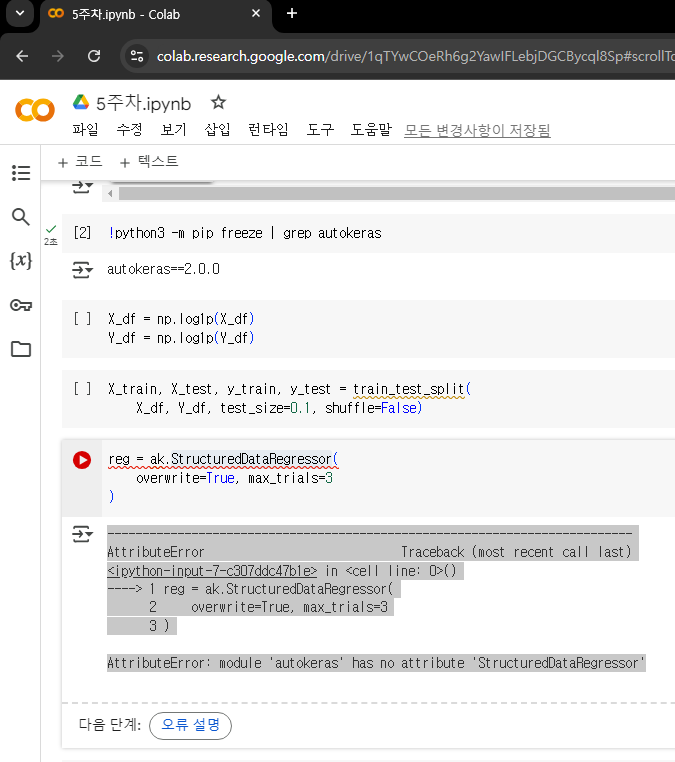
Task: Open the ipython-input-7 traceback link
Action: click(212, 571)
